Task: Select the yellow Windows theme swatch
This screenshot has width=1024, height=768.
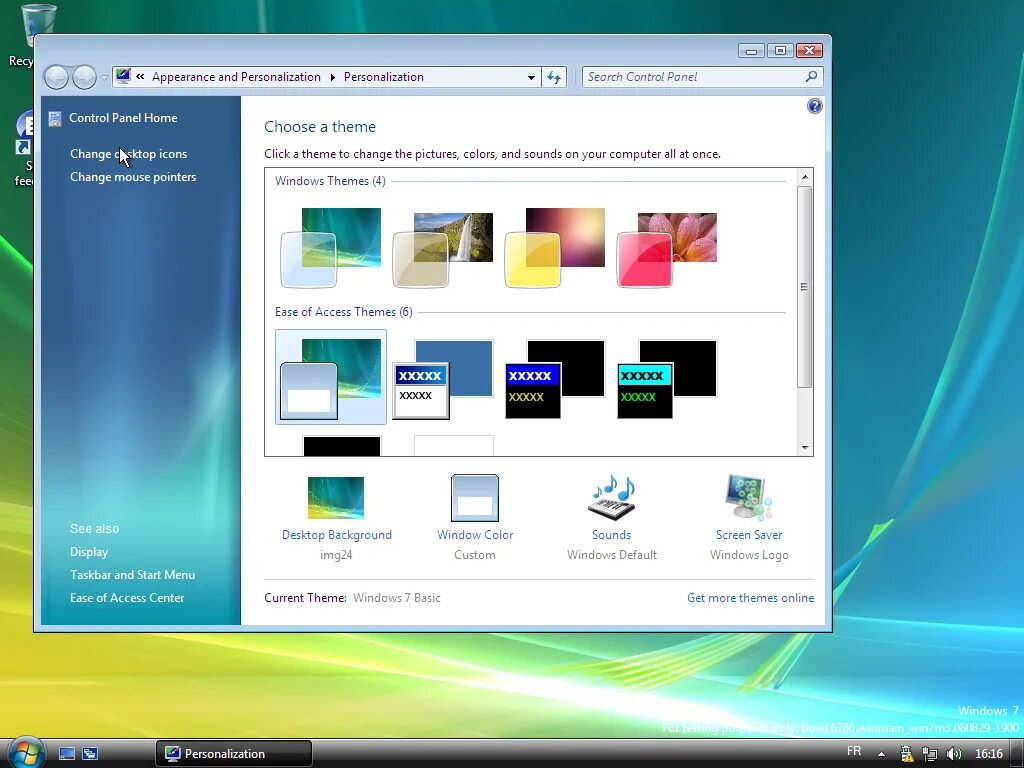Action: click(555, 248)
